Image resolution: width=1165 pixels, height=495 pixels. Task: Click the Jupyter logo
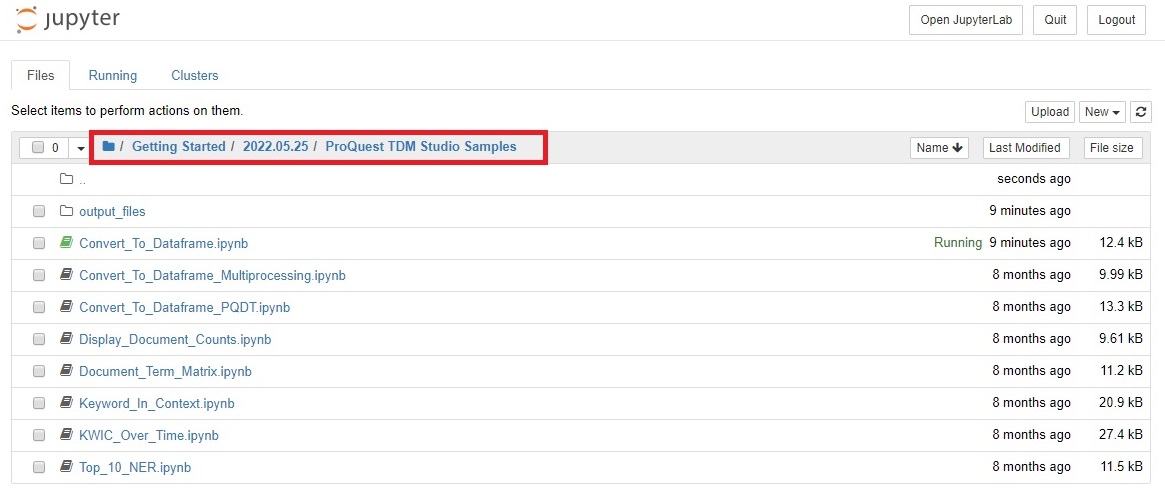tap(68, 20)
